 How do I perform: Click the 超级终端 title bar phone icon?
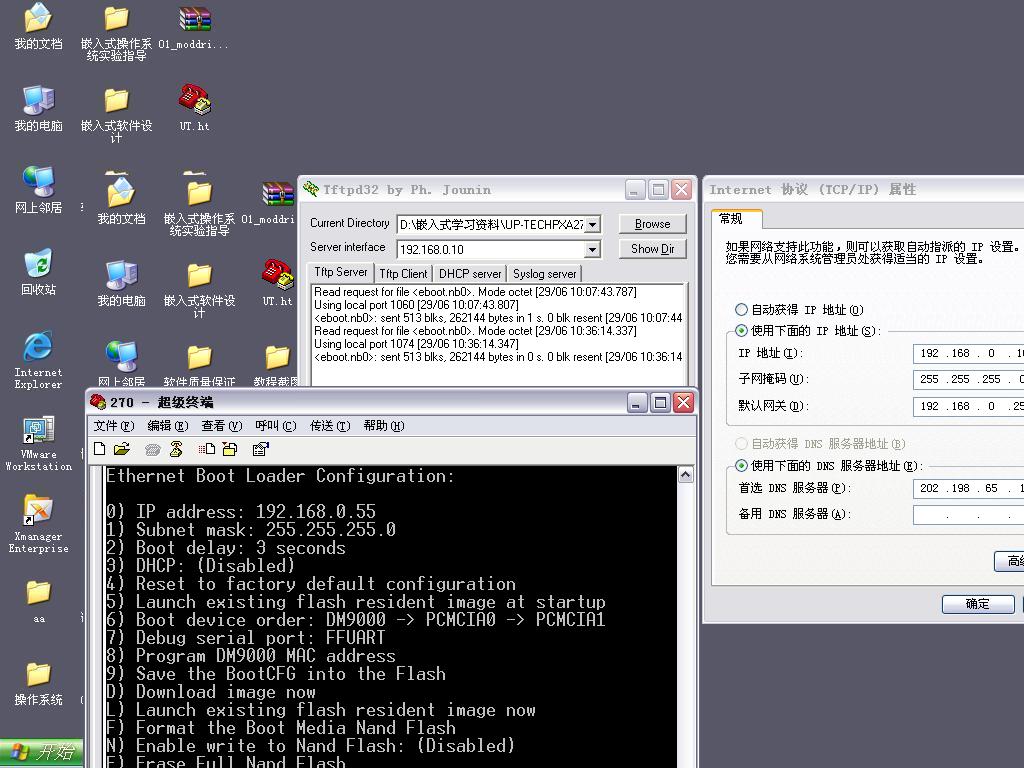pyautogui.click(x=98, y=402)
